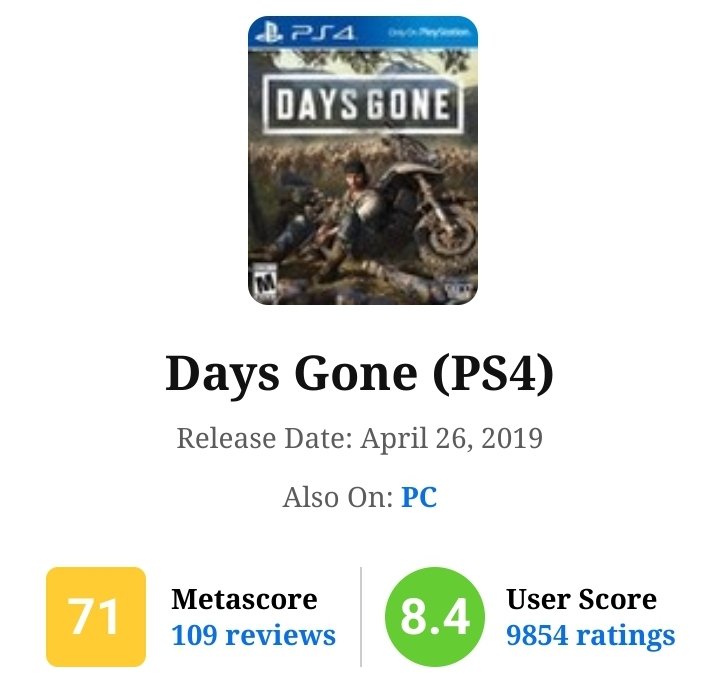Click the motorcycle wheel in the cover art
Image resolution: width=720 pixels, height=693 pixels.
point(439,240)
